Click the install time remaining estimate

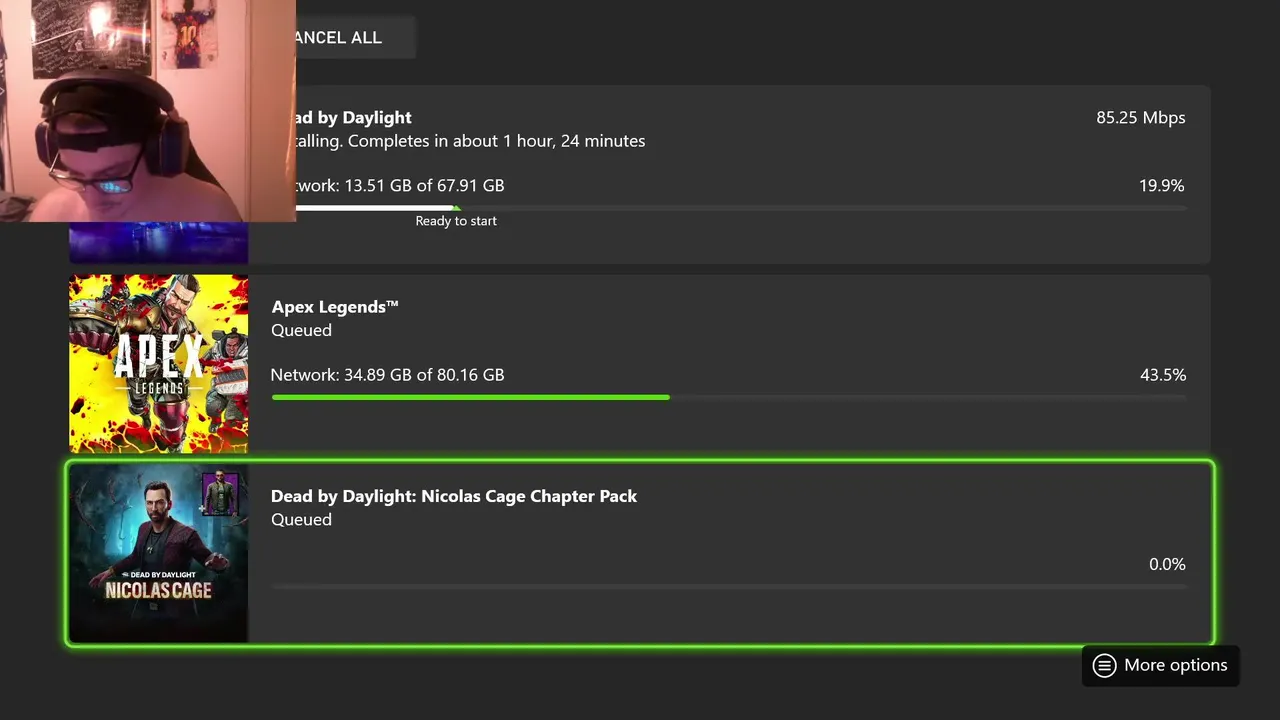[x=470, y=141]
